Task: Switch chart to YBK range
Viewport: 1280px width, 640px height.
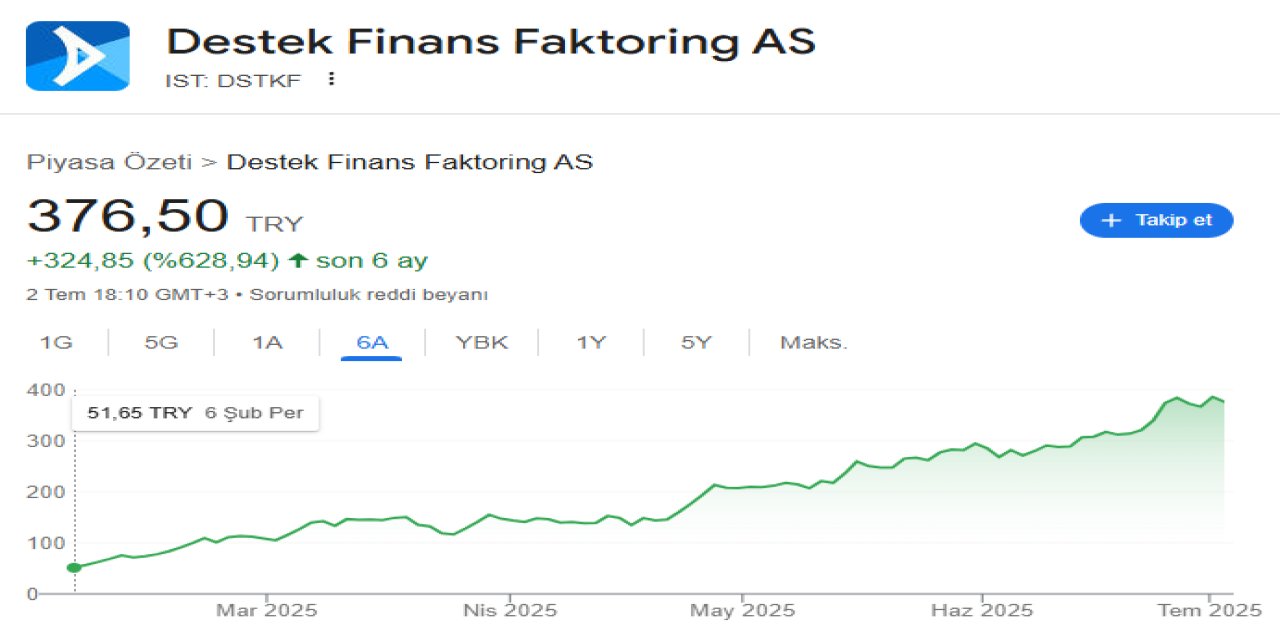Action: [482, 342]
